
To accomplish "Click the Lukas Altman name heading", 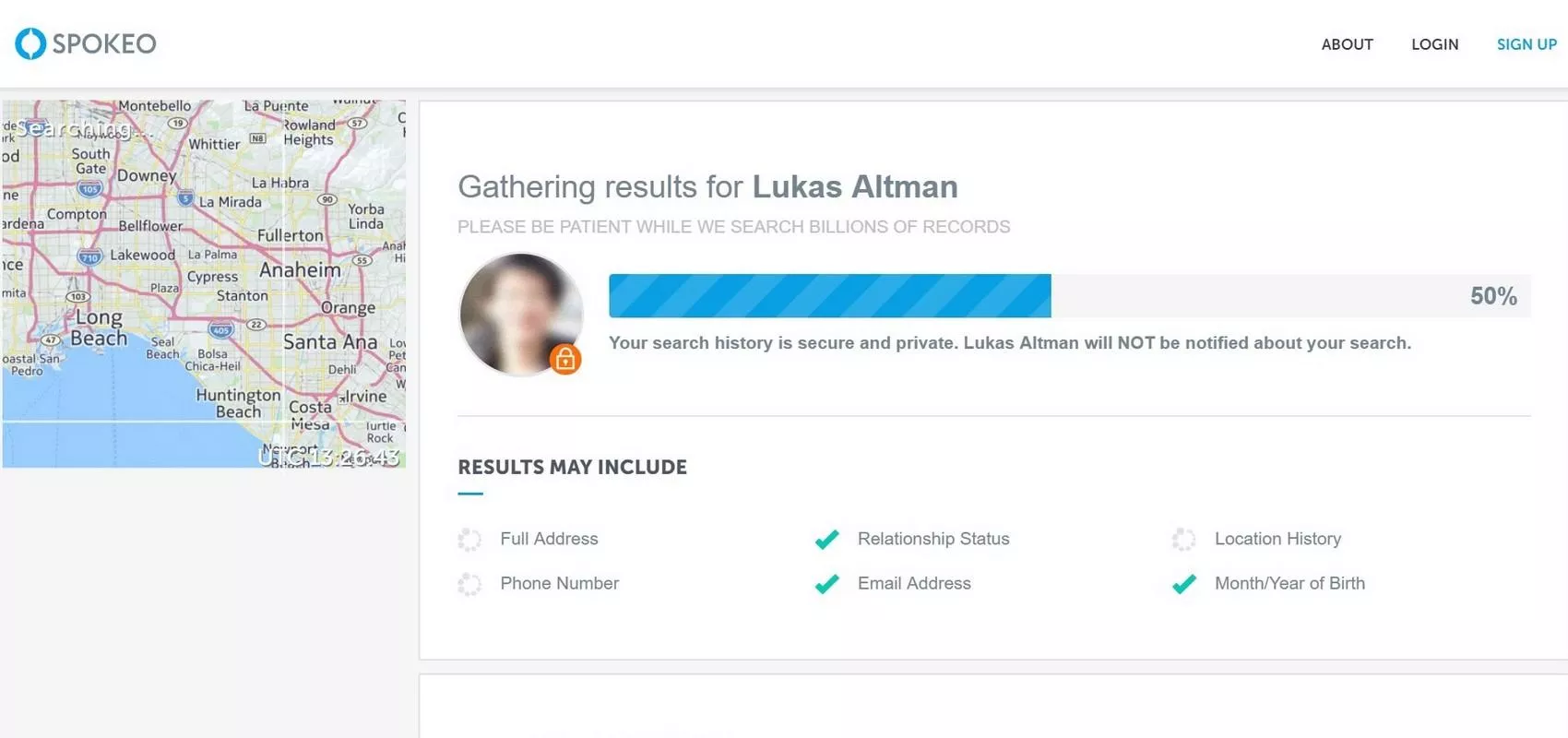I will coord(855,186).
